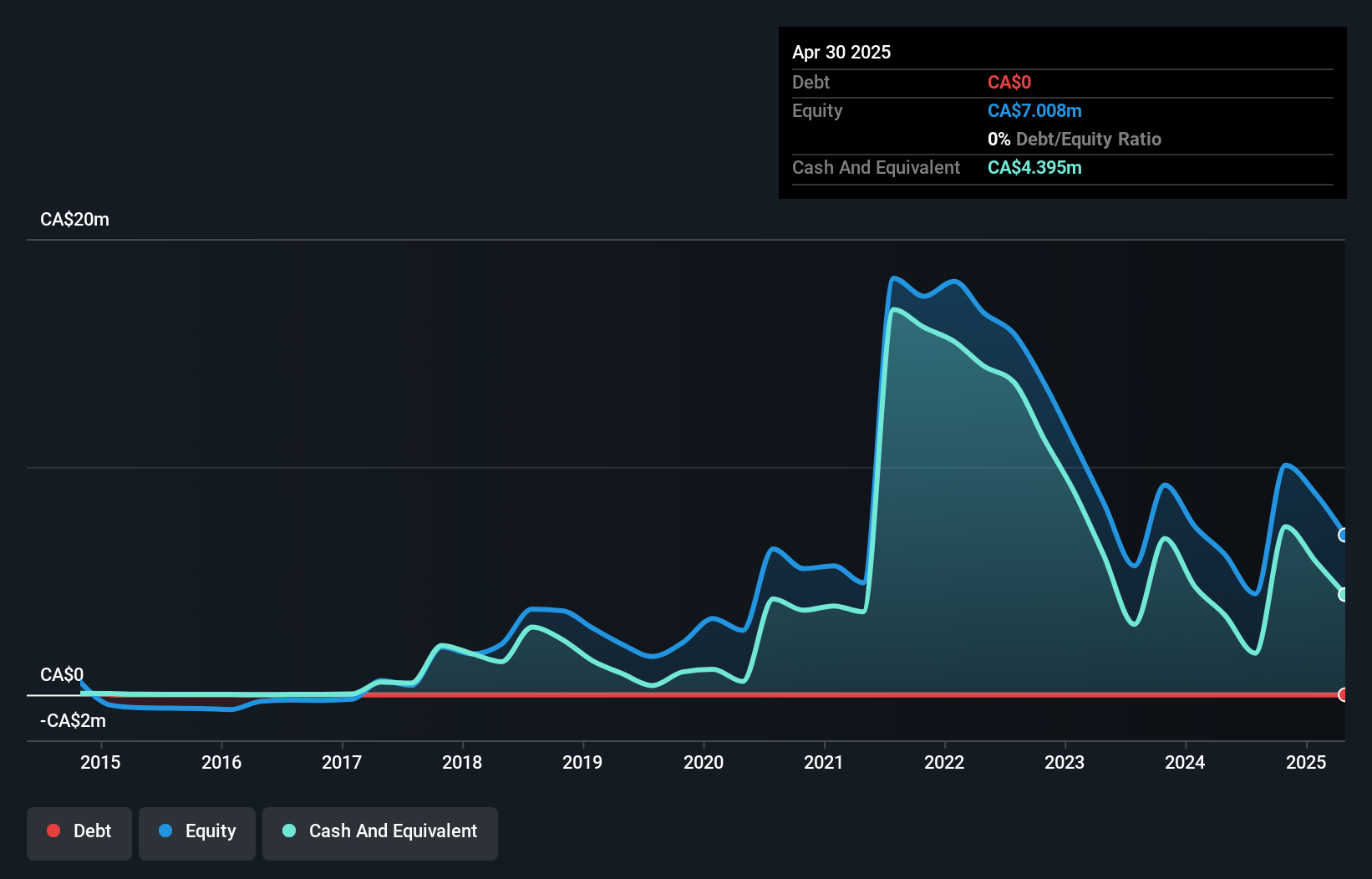
Task: Select the teal Cash endpoint marker on chart
Action: point(1344,595)
